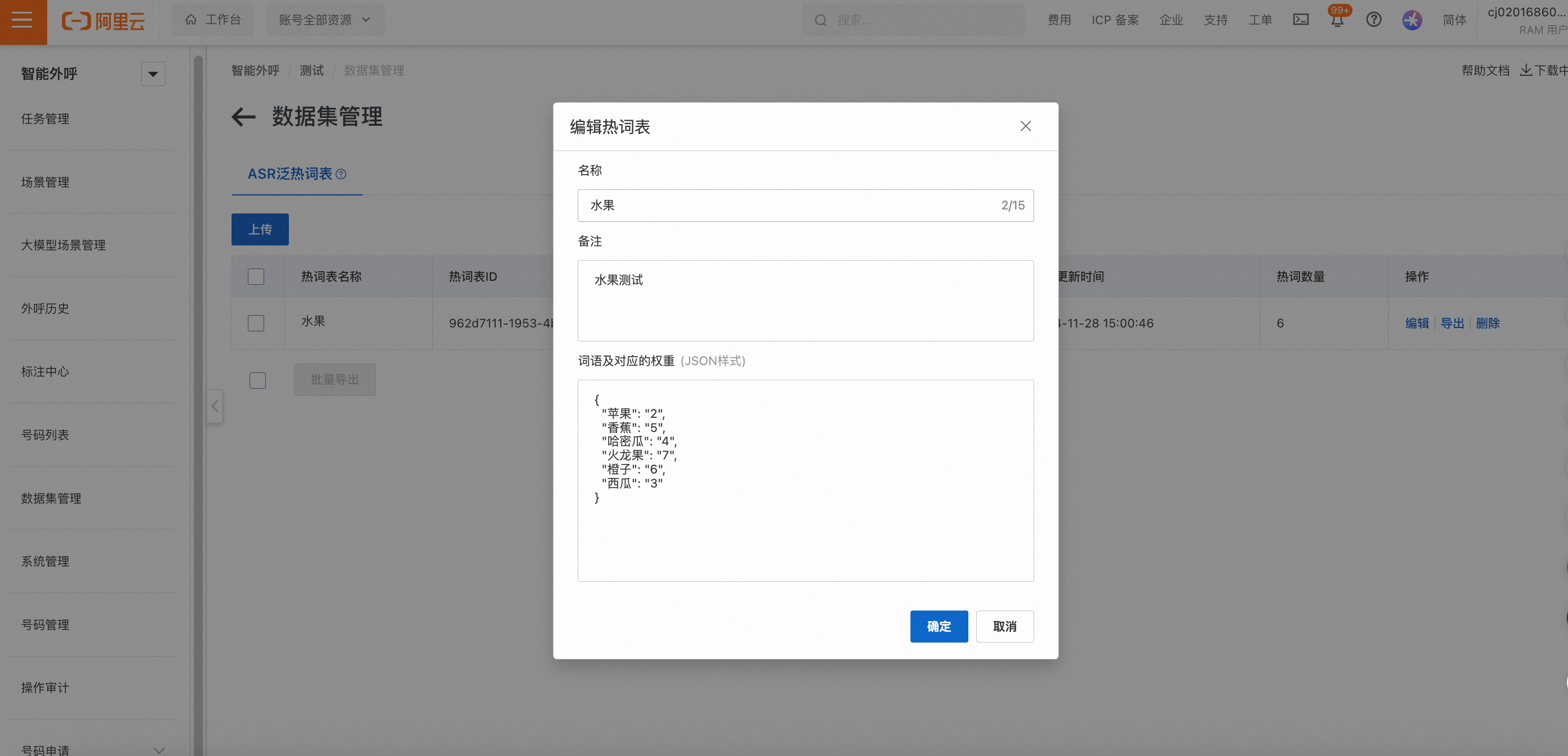
Task: Click the 取消 button
Action: (1004, 626)
